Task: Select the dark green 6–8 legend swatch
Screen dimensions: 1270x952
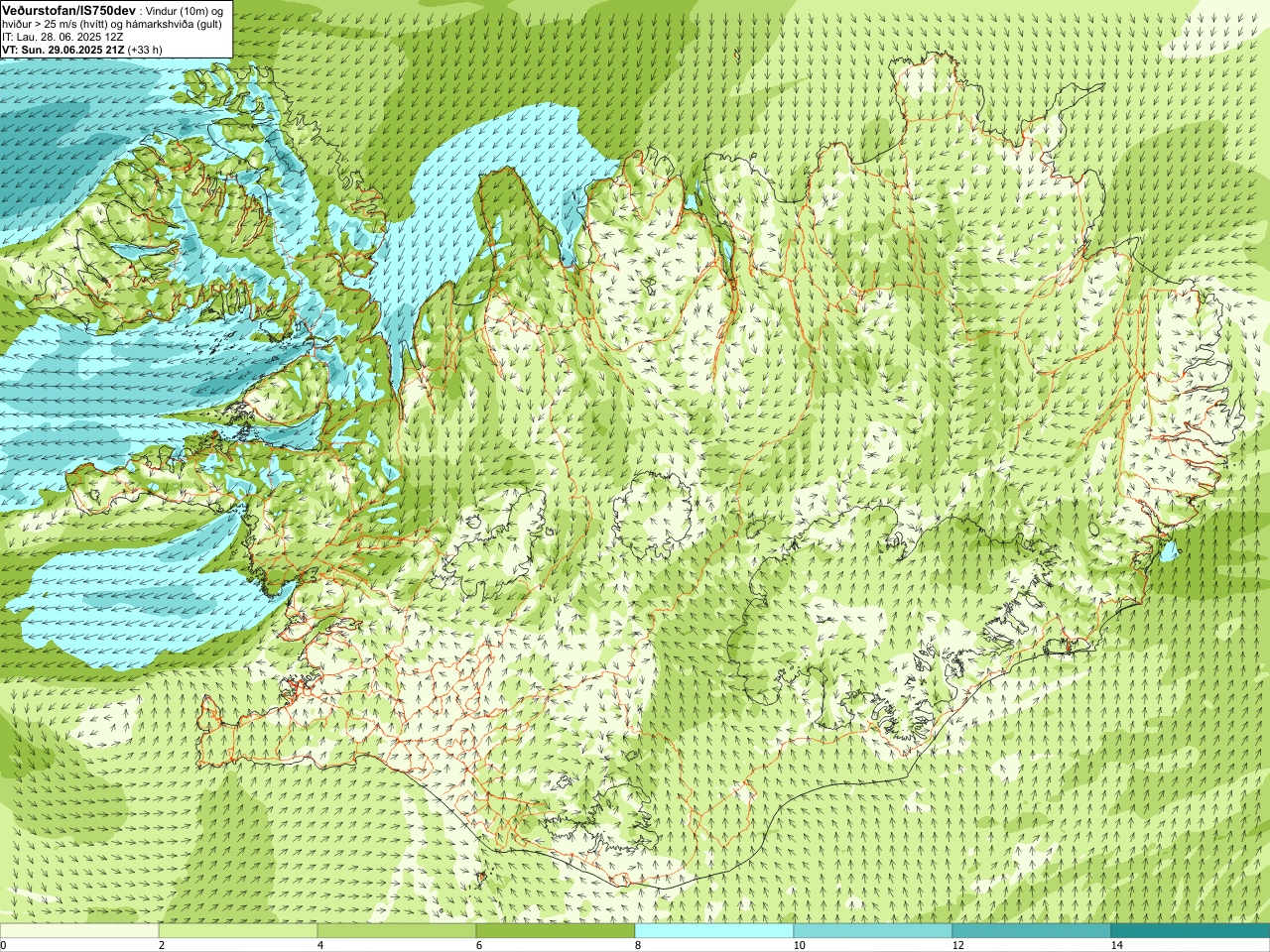Action: point(556,931)
